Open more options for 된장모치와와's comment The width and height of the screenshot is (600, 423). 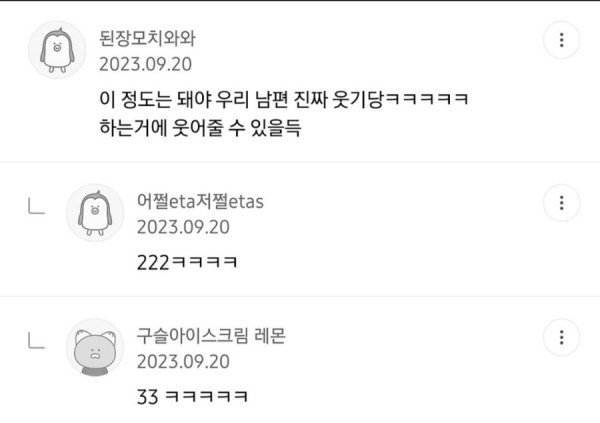tap(561, 40)
